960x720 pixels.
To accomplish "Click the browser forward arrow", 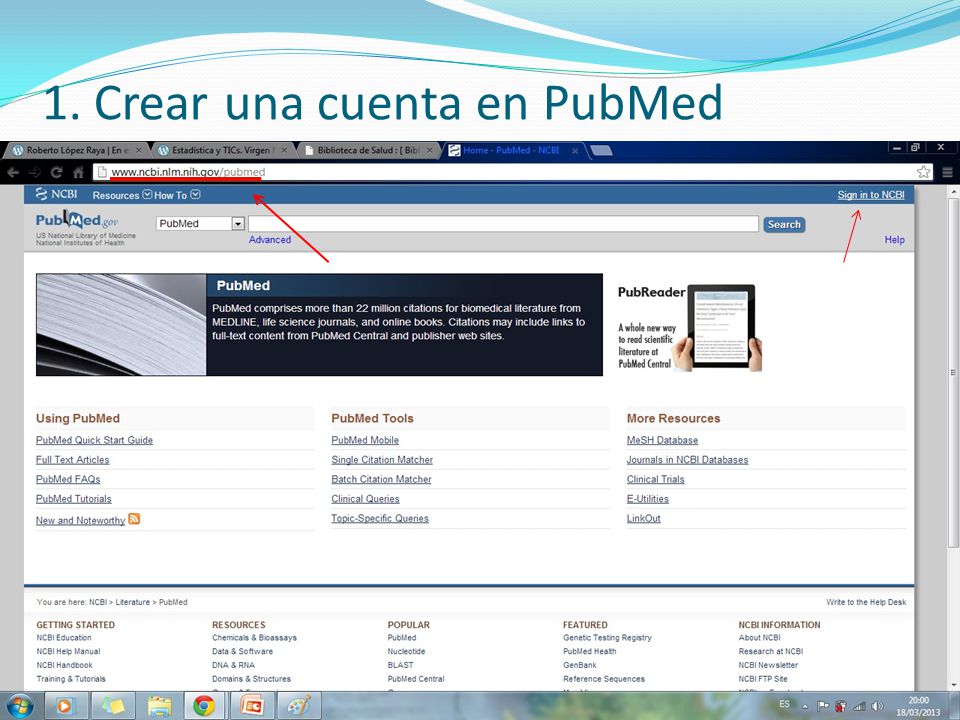I will (x=34, y=173).
